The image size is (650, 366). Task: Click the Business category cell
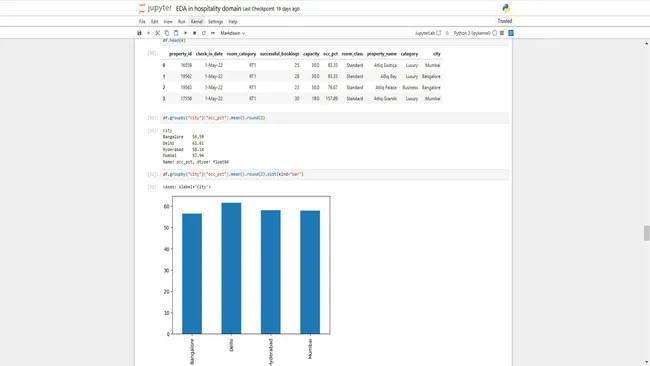click(x=410, y=88)
